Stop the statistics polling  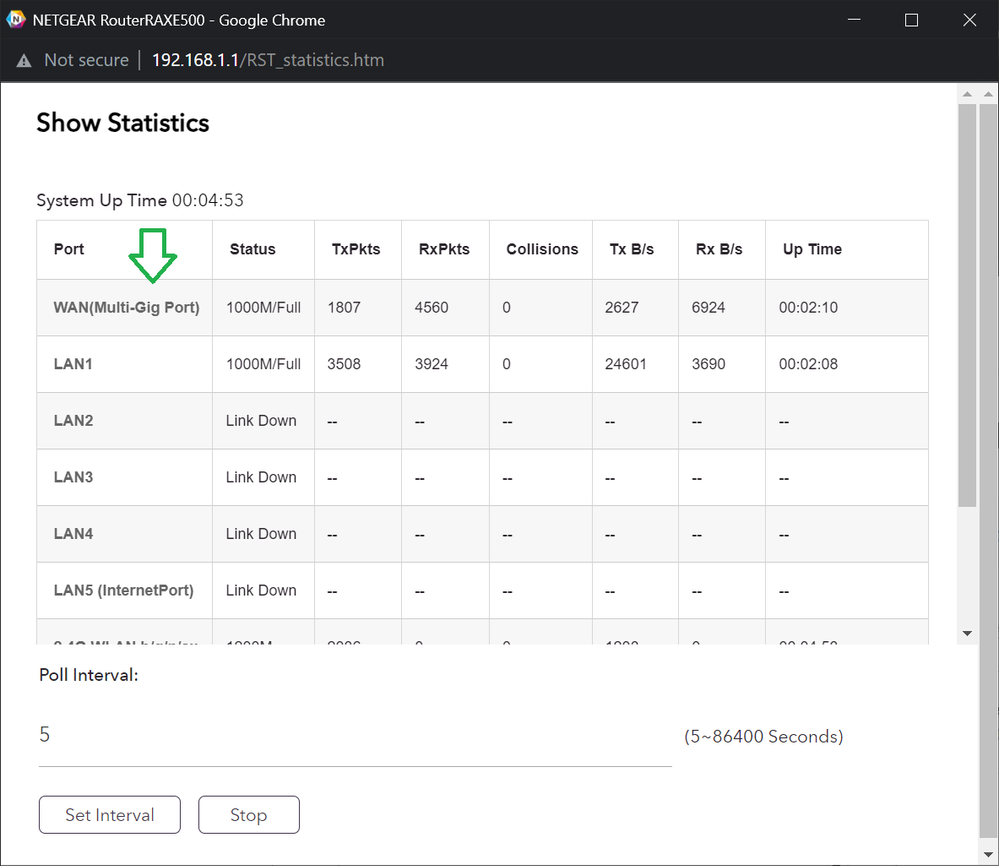coord(248,814)
